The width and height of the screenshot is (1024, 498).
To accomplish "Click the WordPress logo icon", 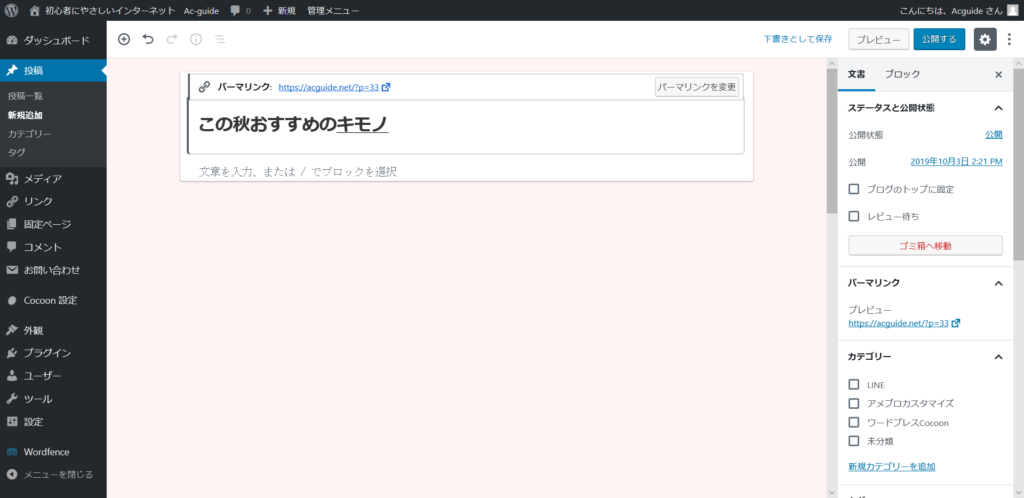I will click(x=11, y=10).
